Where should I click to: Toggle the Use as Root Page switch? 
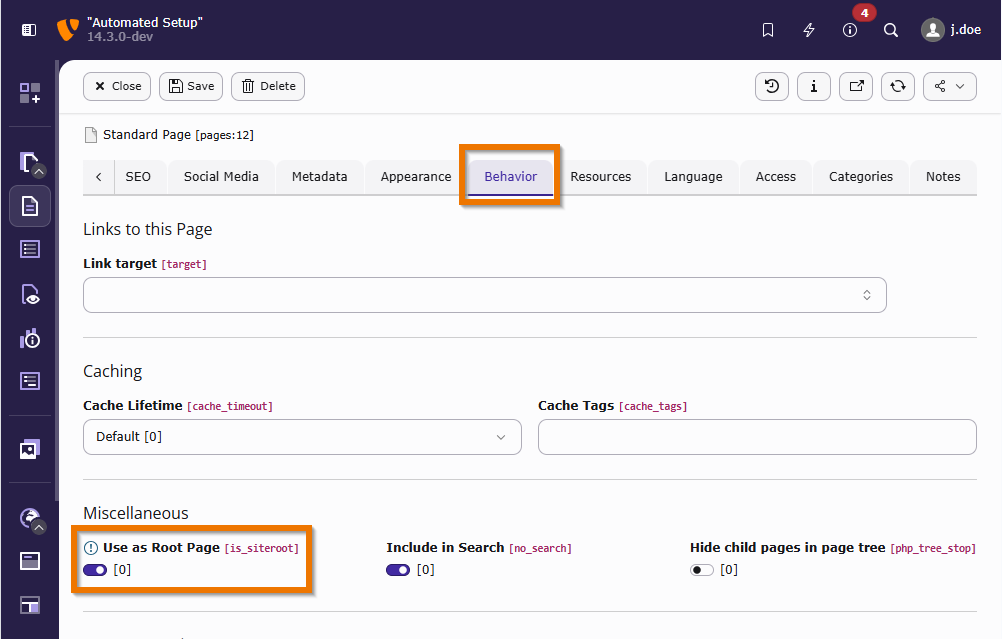click(x=95, y=570)
